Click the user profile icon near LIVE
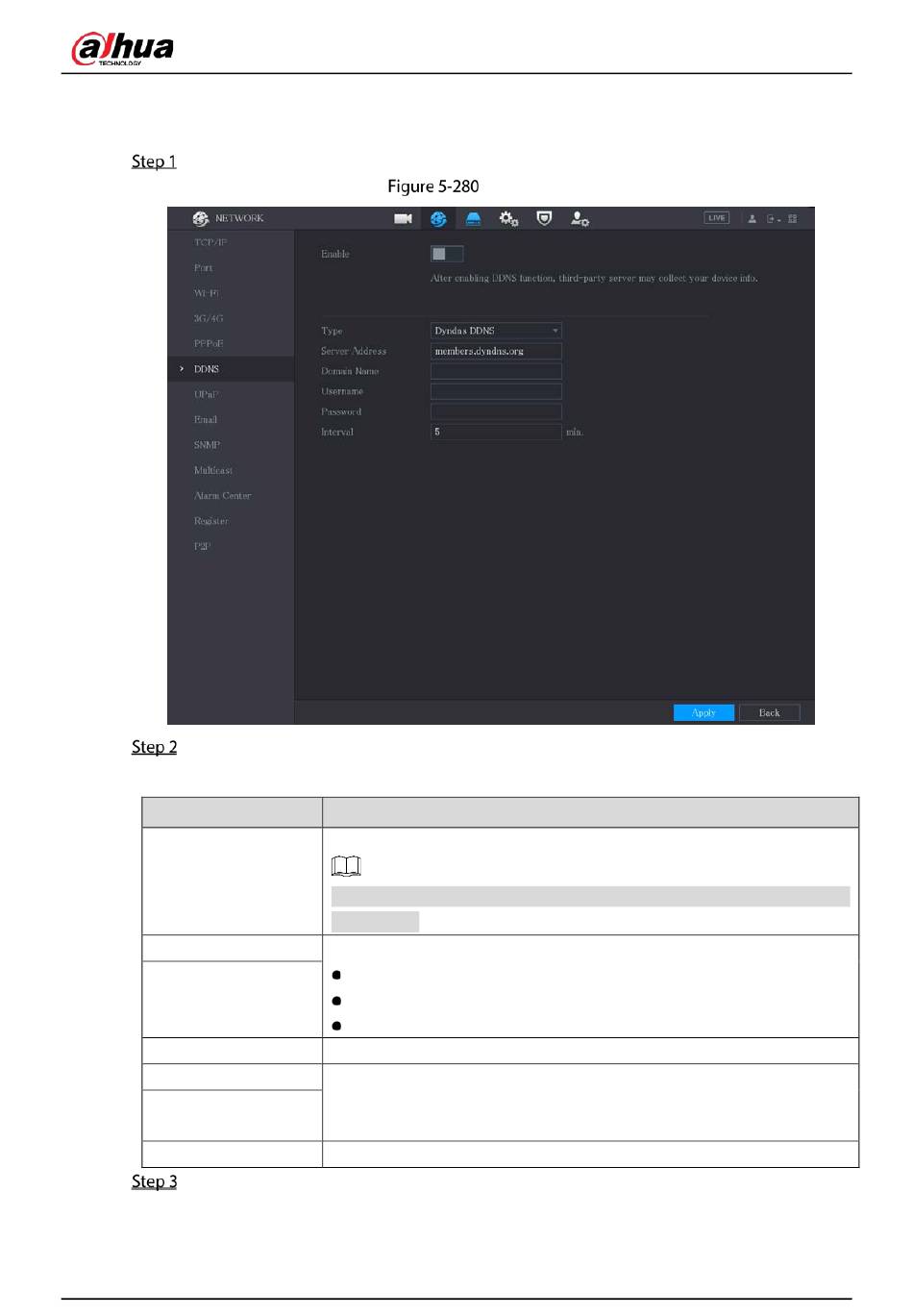This screenshot has height=1316, width=913. pyautogui.click(x=753, y=219)
